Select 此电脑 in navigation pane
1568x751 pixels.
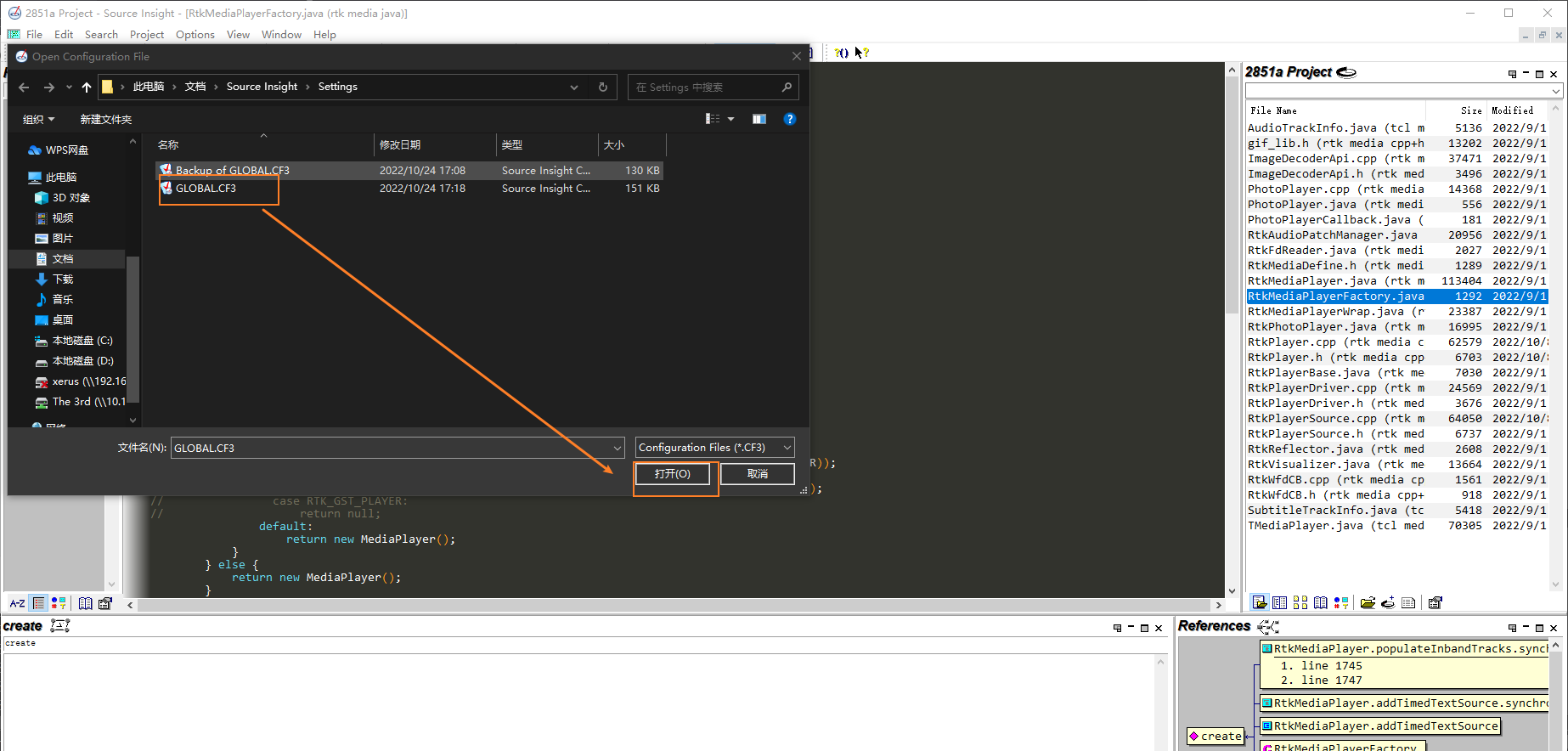pos(61,178)
